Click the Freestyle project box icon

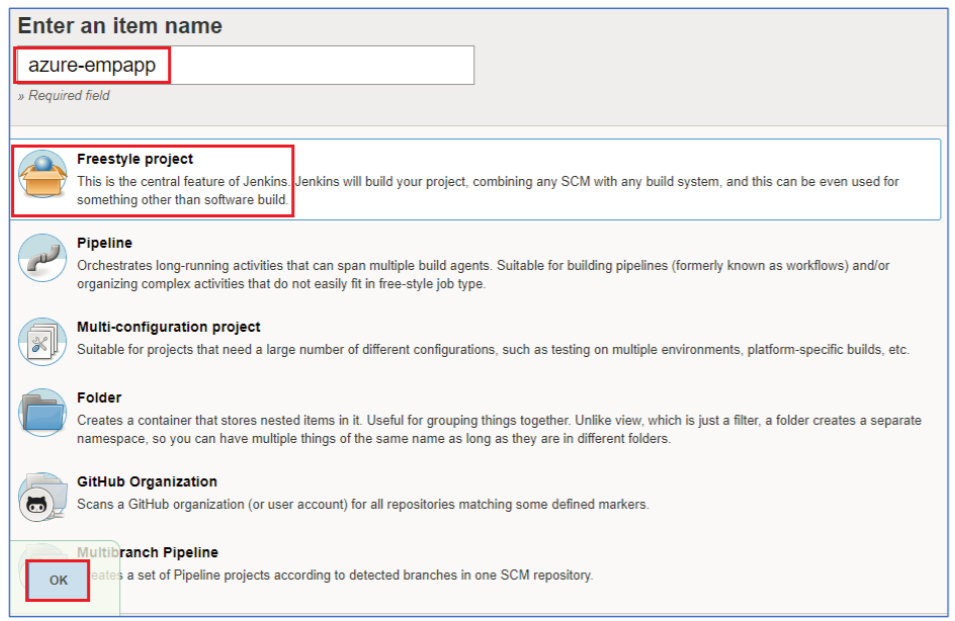point(43,174)
